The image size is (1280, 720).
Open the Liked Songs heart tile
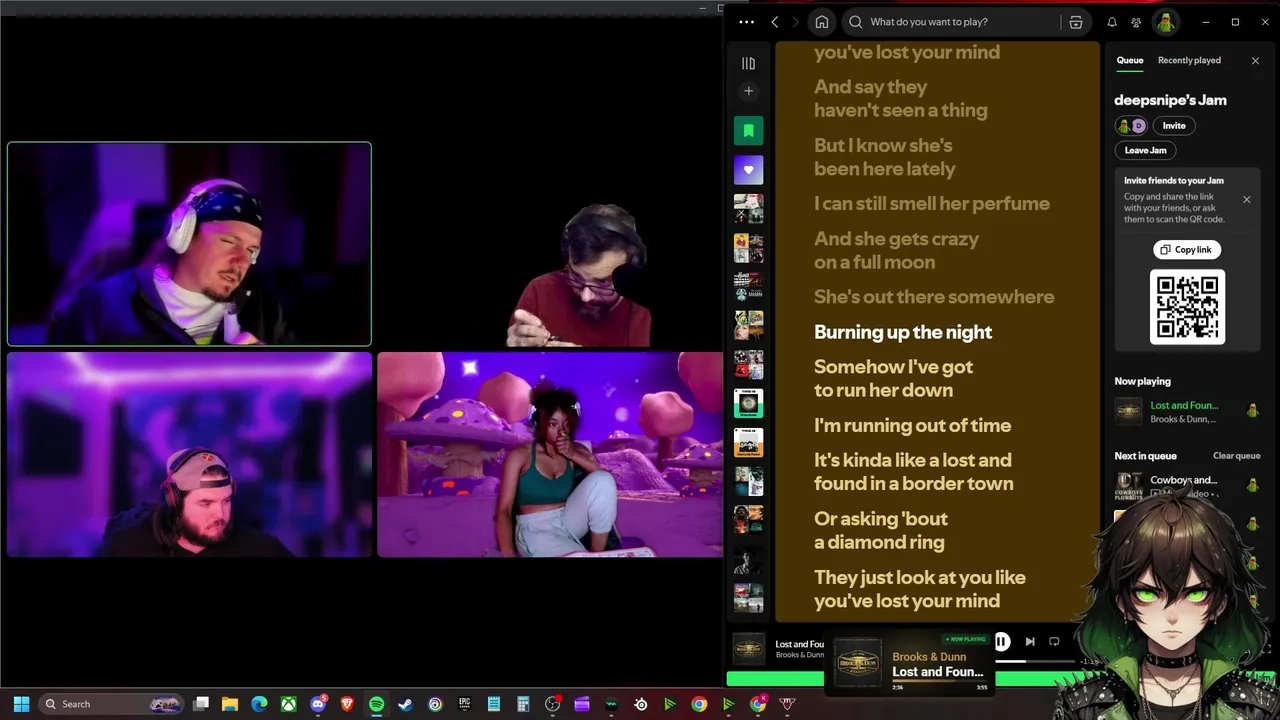(x=748, y=170)
